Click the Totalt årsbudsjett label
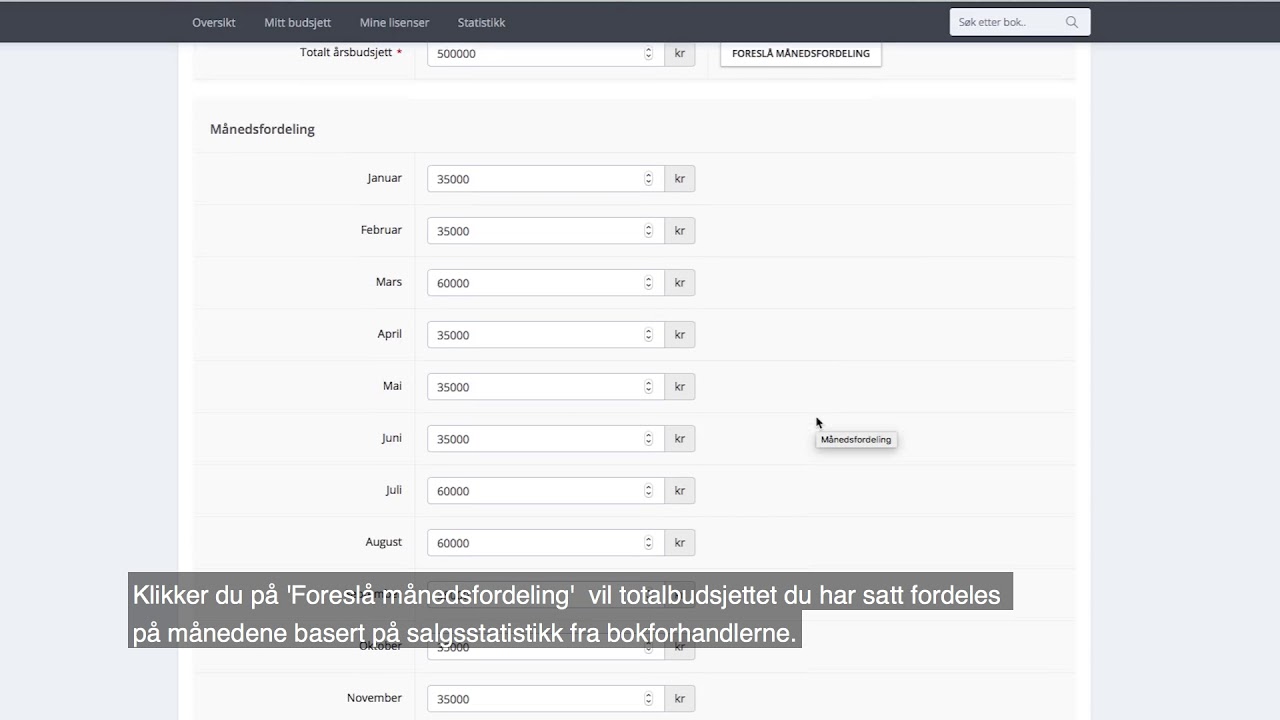Viewport: 1280px width, 720px height. tap(351, 52)
